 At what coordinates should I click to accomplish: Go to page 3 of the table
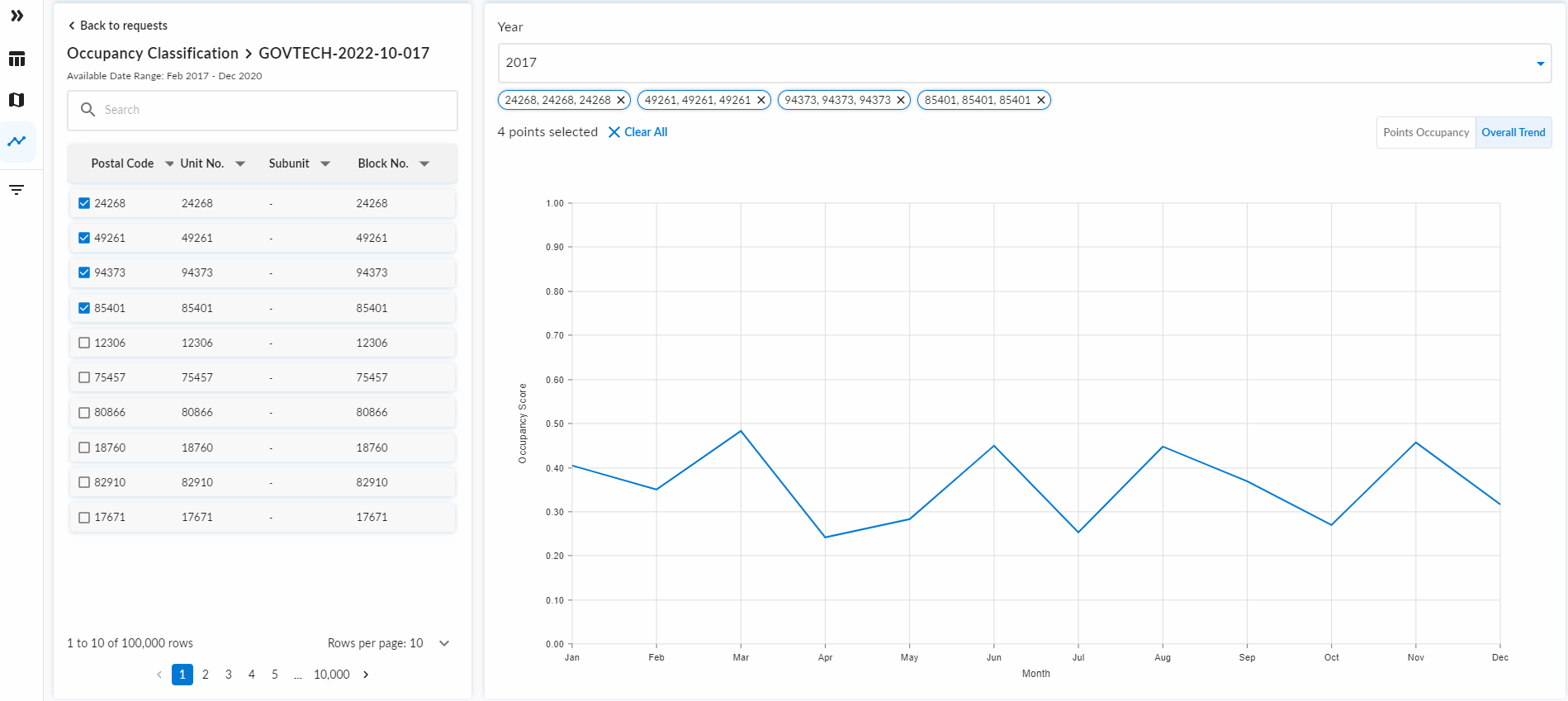point(229,675)
